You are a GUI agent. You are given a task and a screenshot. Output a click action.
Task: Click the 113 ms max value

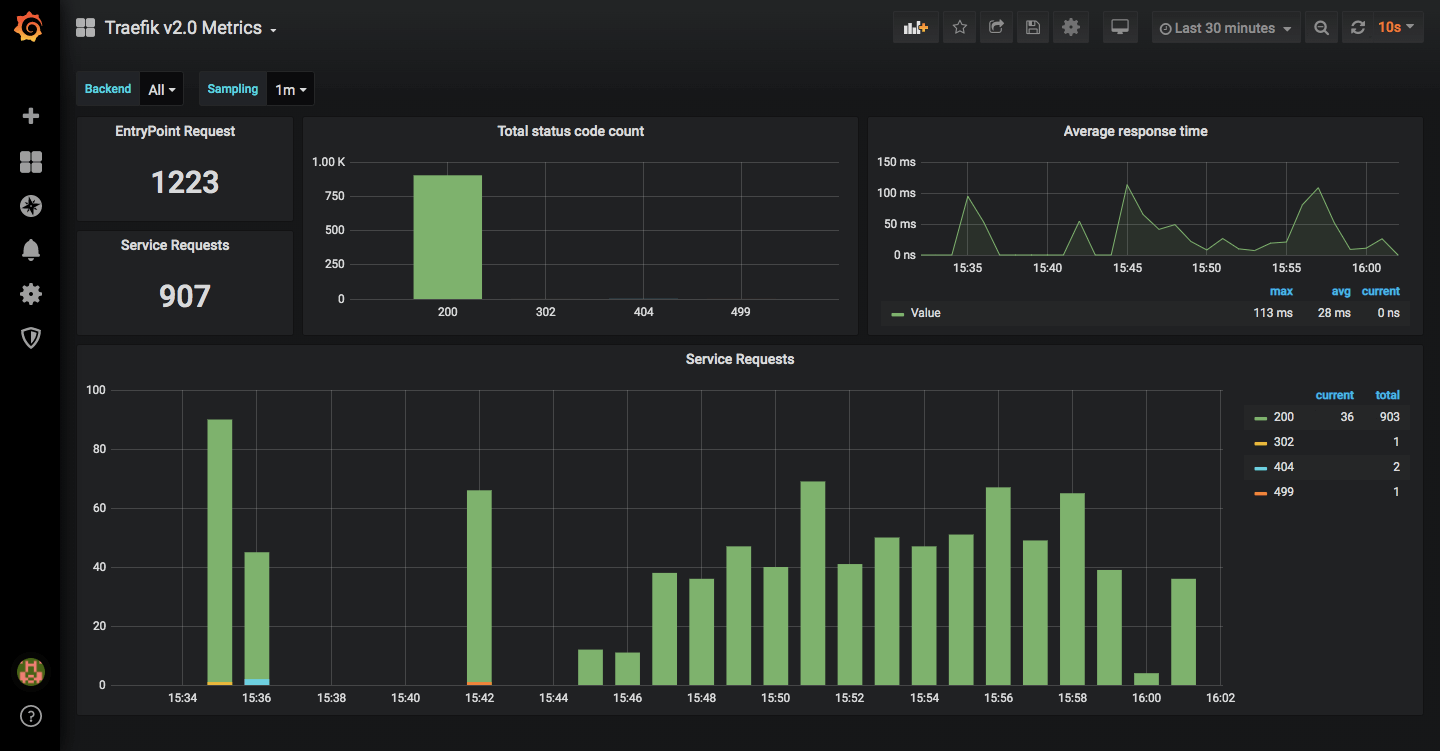(1273, 313)
